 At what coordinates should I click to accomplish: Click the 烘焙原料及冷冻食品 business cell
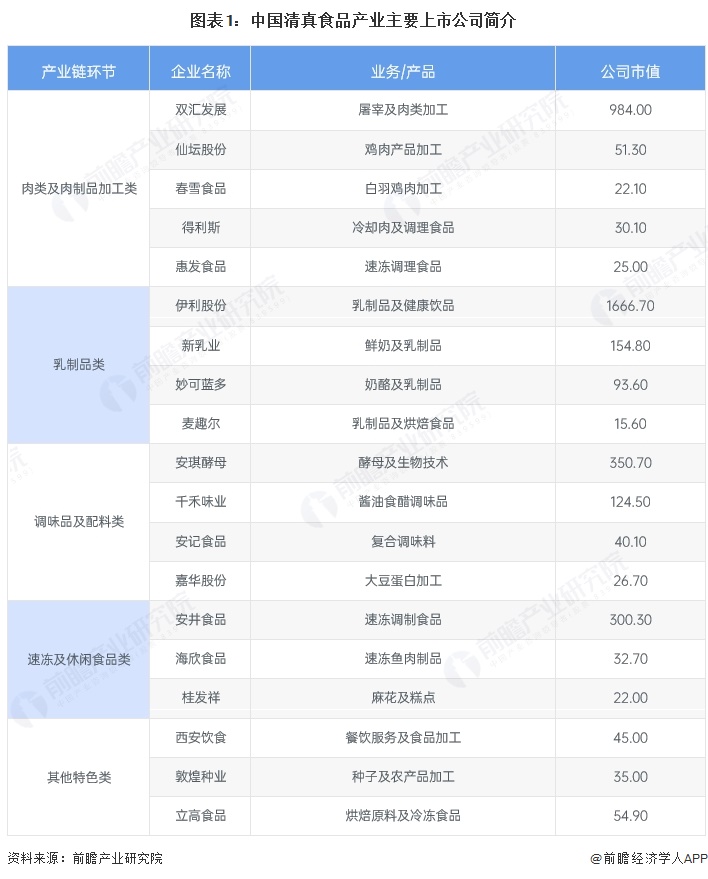402,816
